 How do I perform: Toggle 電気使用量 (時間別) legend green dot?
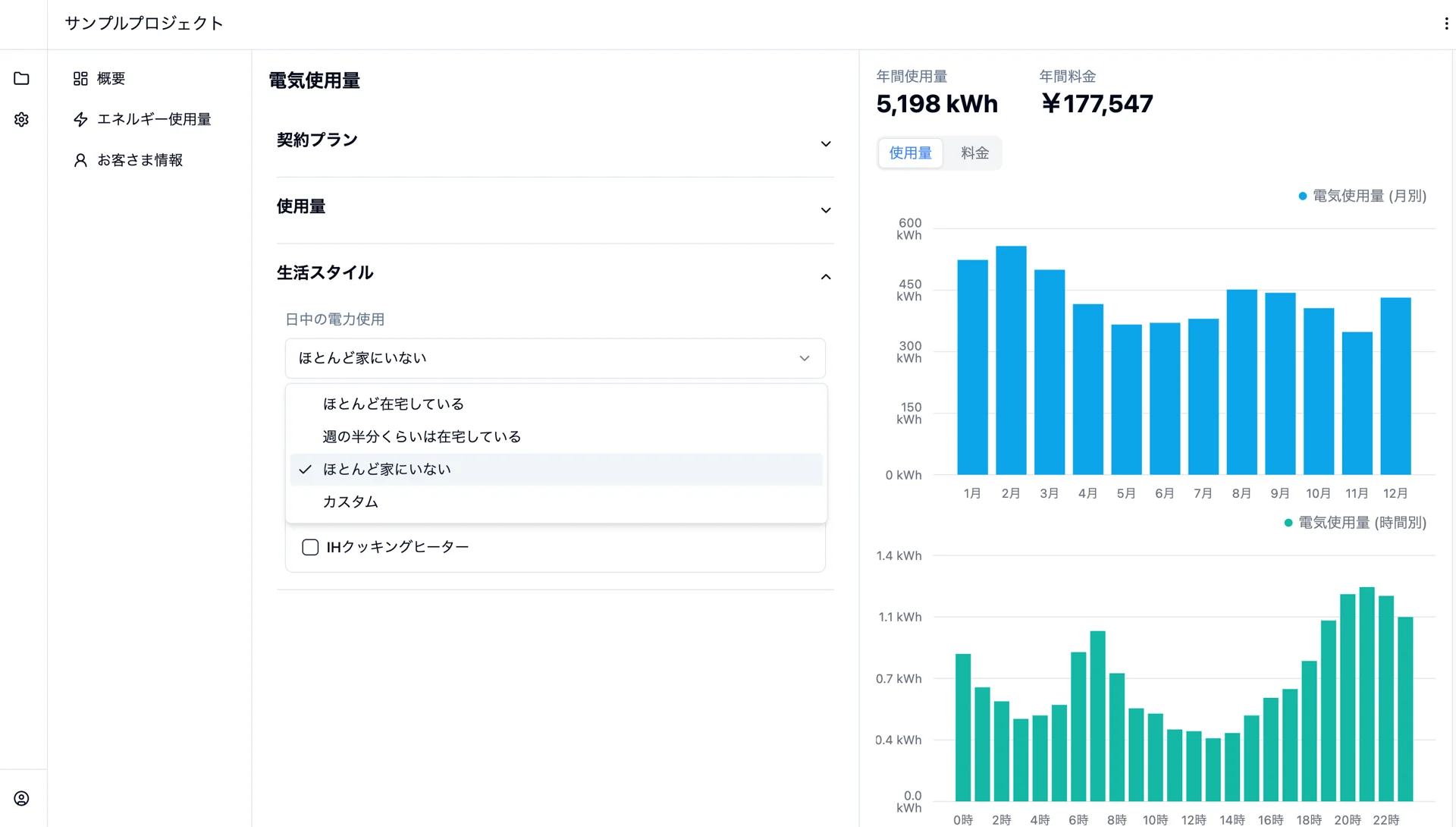1288,523
